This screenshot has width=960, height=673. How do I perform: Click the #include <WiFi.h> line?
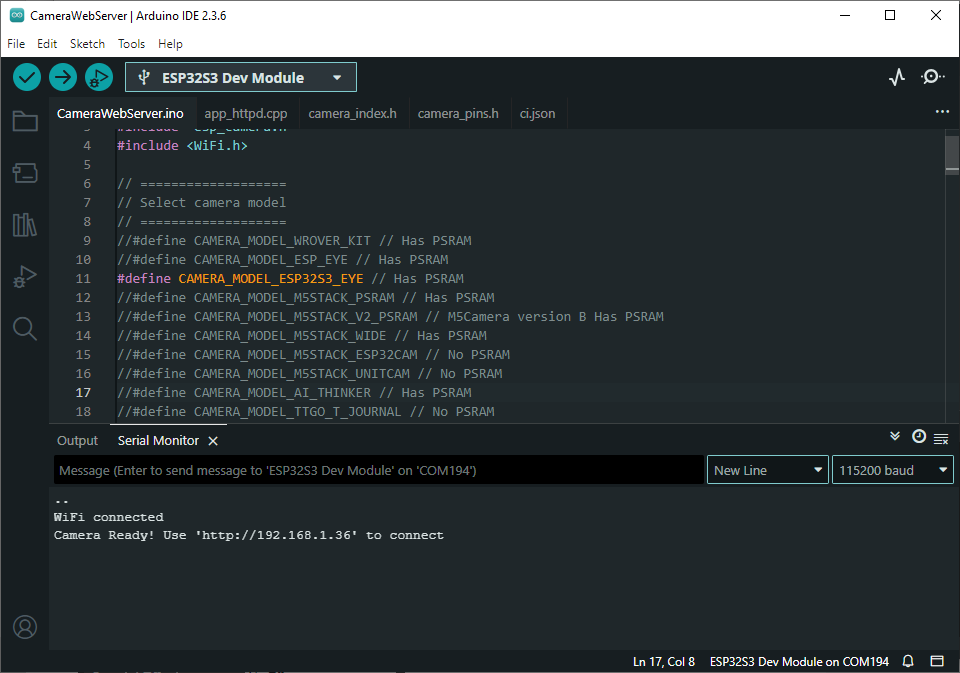pyautogui.click(x=182, y=146)
